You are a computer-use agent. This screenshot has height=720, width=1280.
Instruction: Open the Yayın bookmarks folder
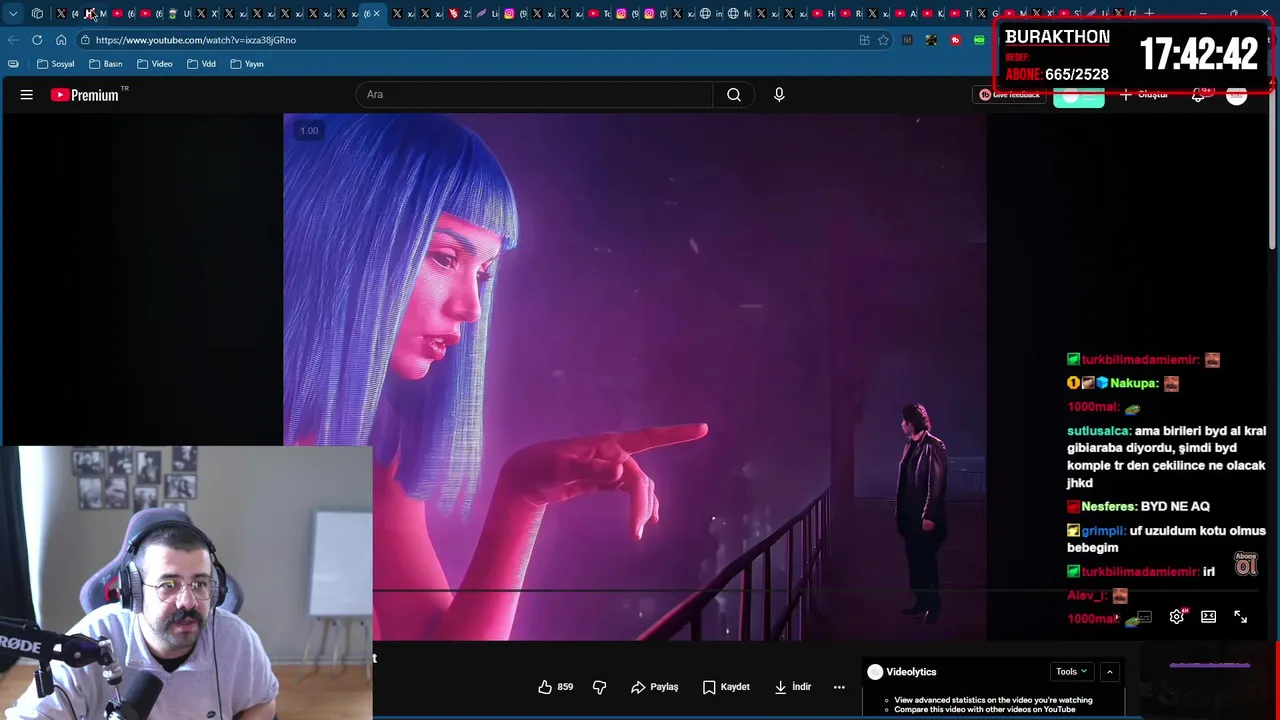pos(247,64)
